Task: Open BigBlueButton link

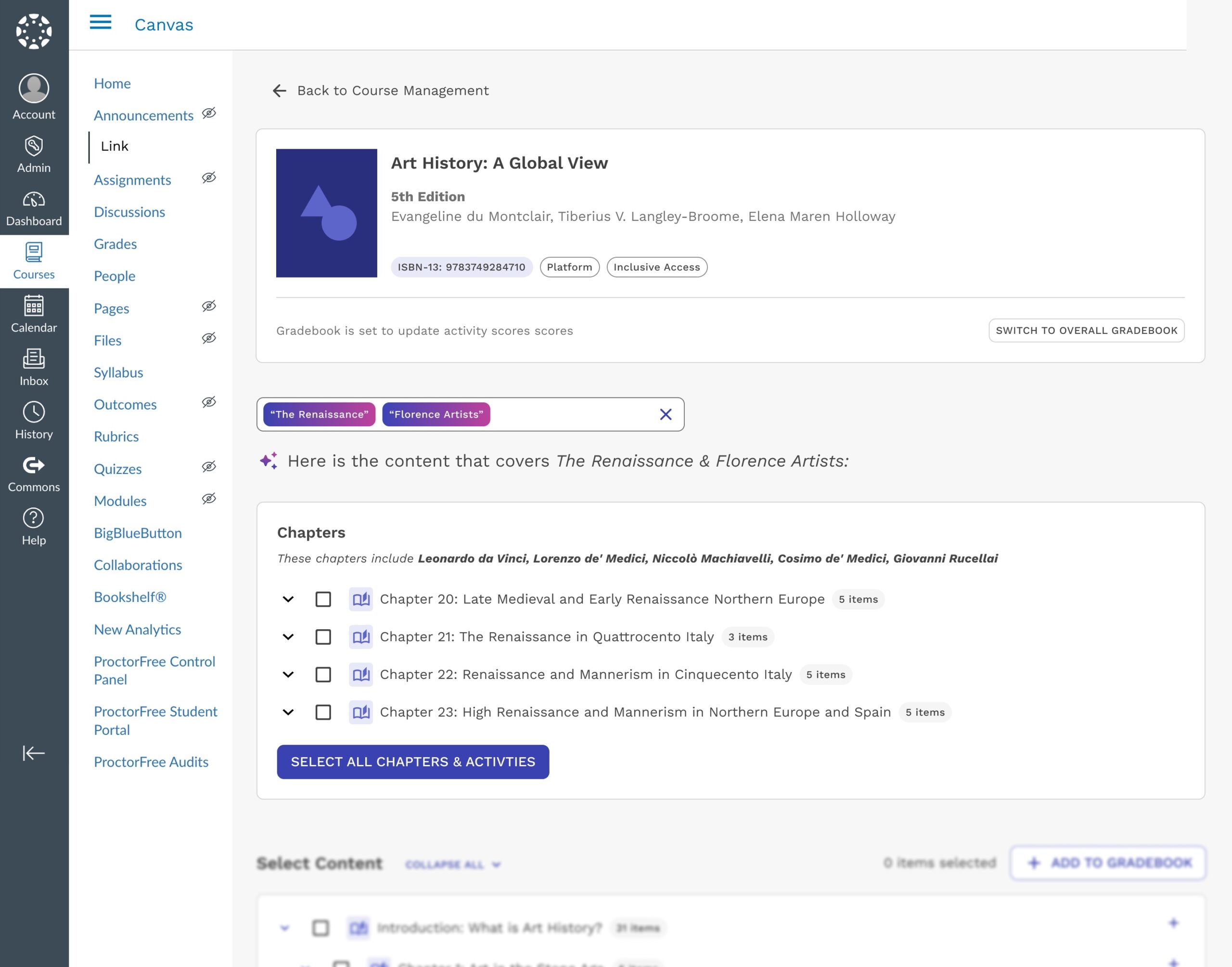Action: pos(138,534)
